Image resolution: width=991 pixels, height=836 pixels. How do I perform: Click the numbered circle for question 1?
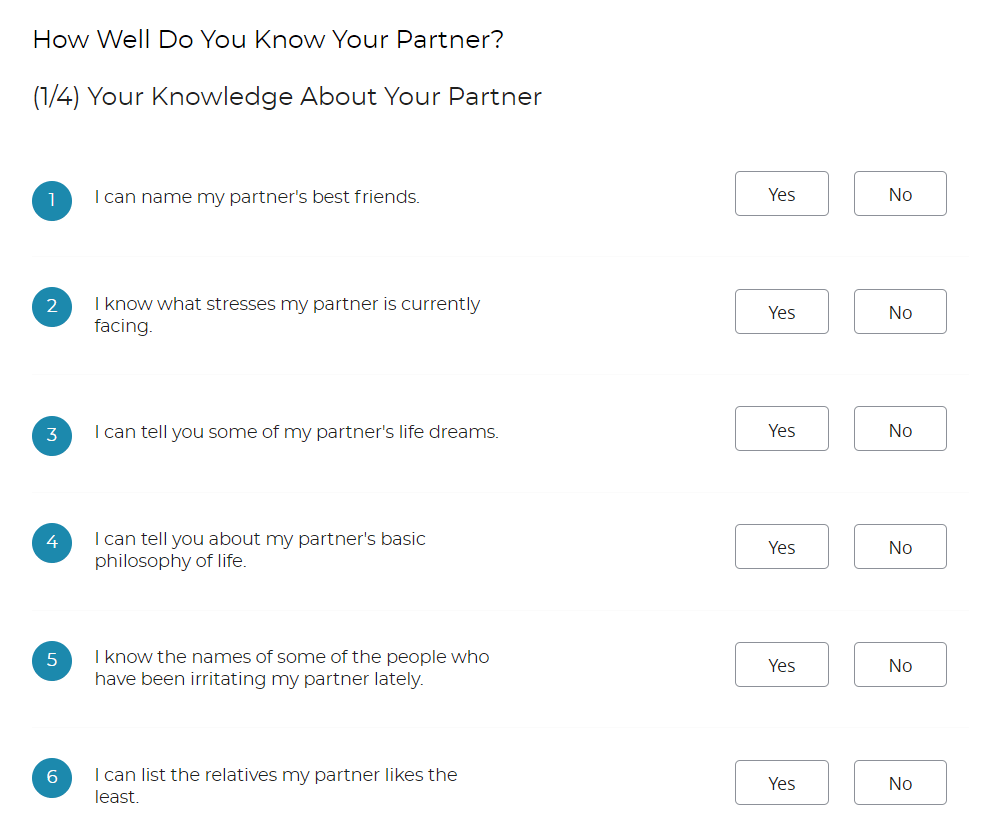pos(52,200)
